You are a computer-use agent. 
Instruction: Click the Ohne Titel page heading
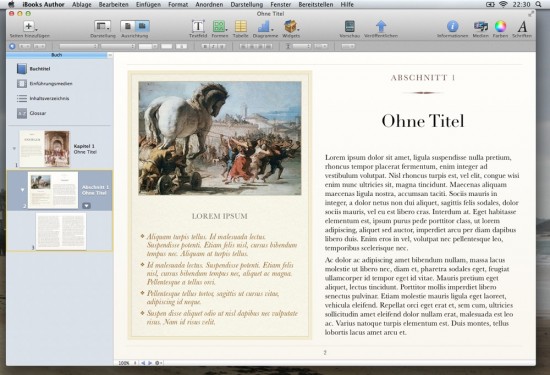pyautogui.click(x=423, y=121)
